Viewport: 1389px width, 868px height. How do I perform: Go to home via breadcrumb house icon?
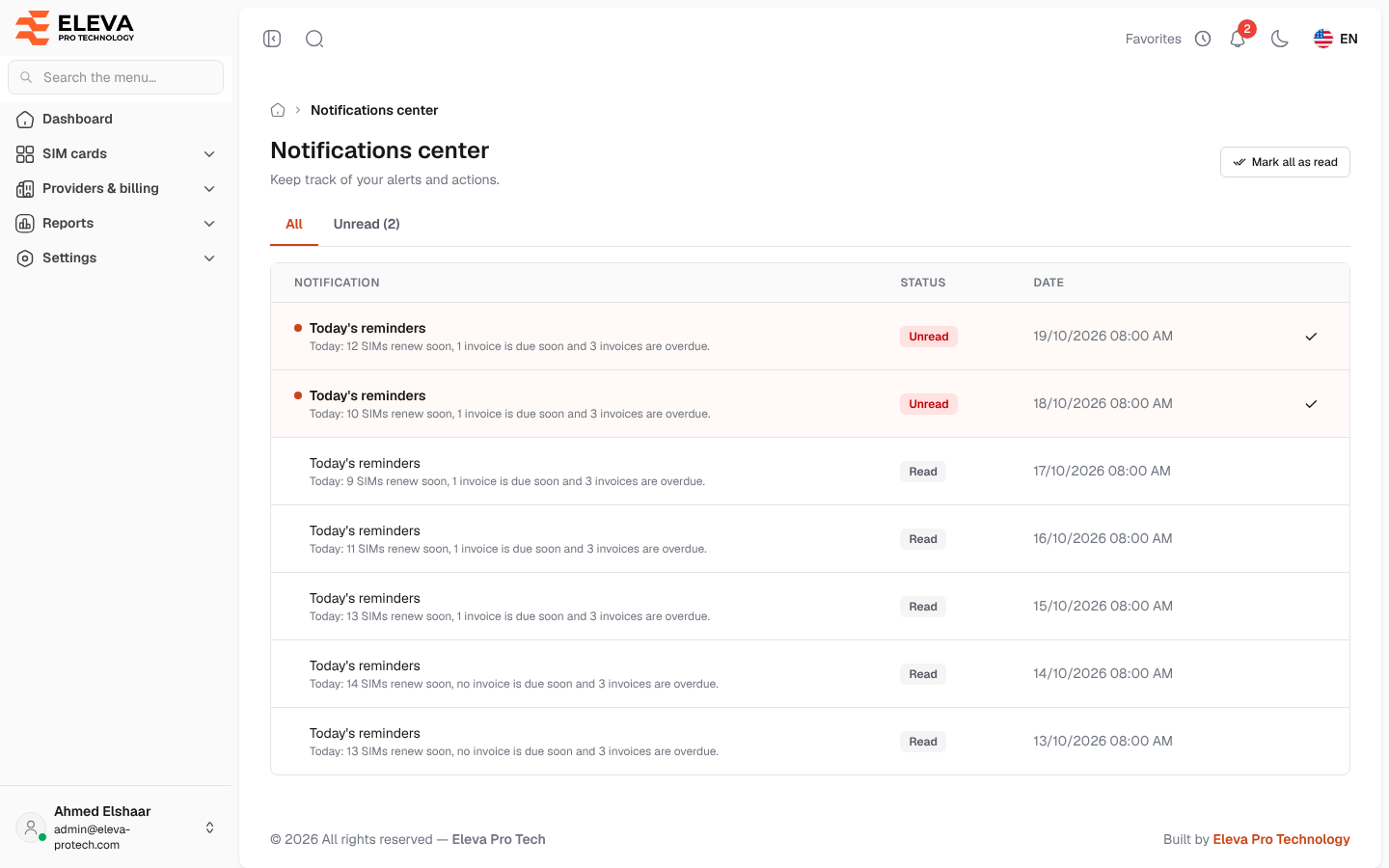pyautogui.click(x=278, y=110)
